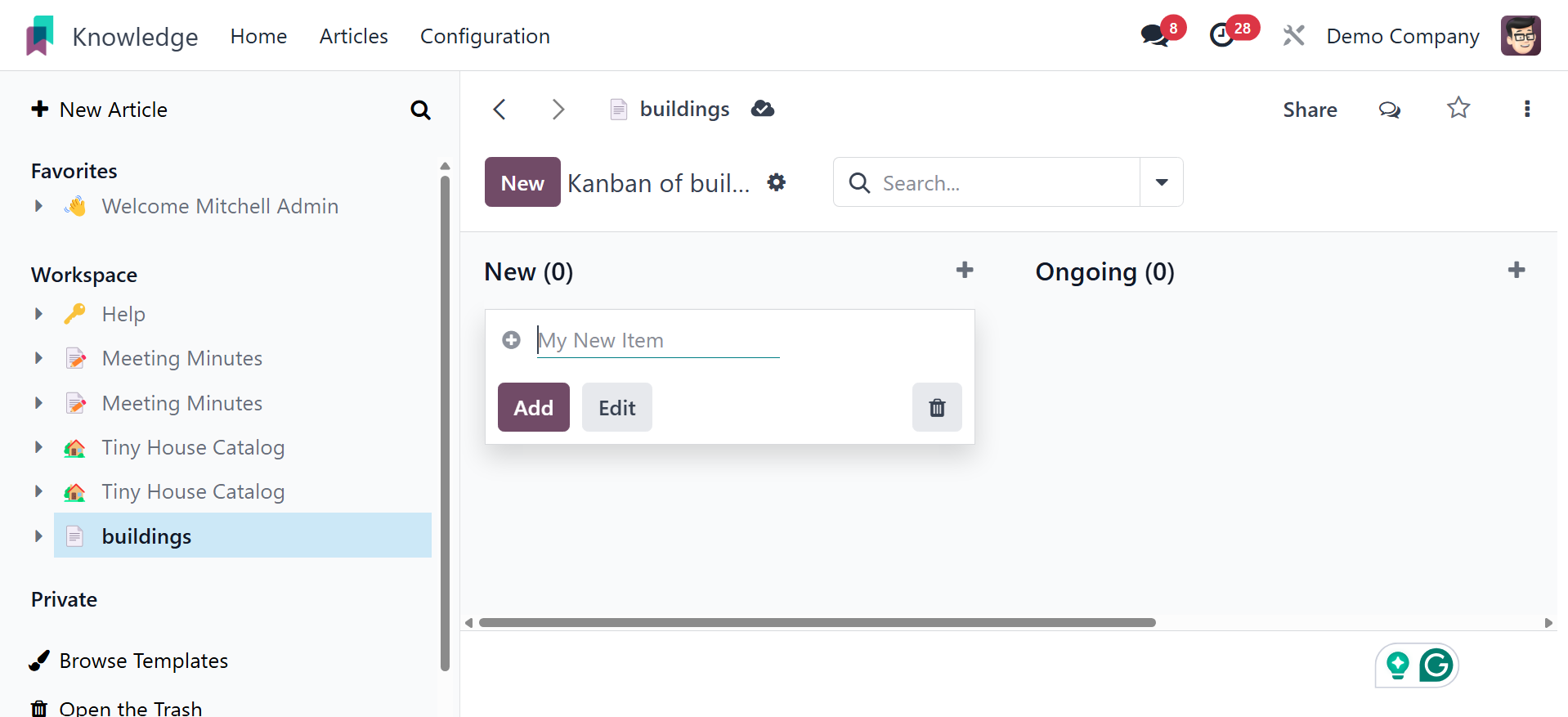The width and height of the screenshot is (1568, 717).
Task: Click the Add button for new item
Action: (x=533, y=407)
